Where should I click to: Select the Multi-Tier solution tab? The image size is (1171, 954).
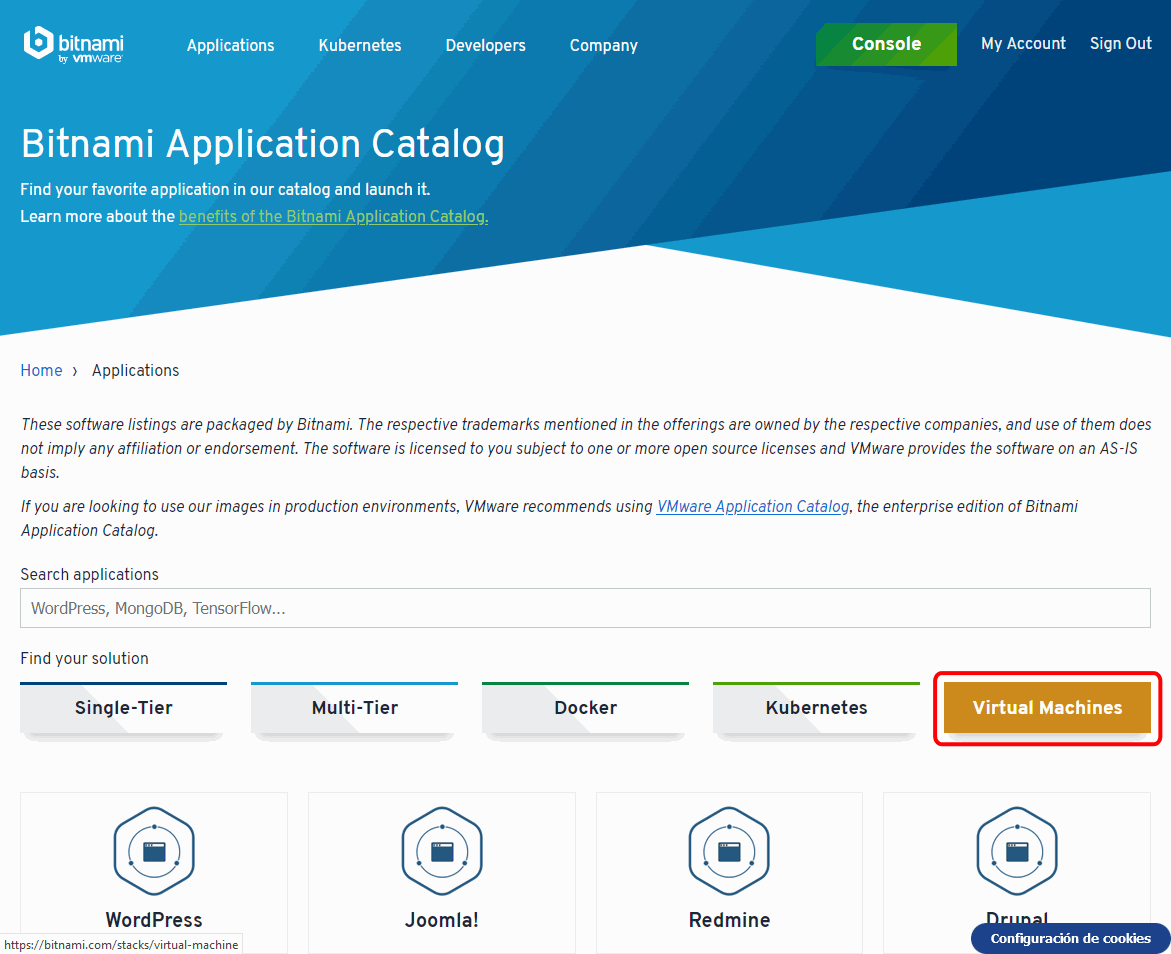click(x=355, y=708)
